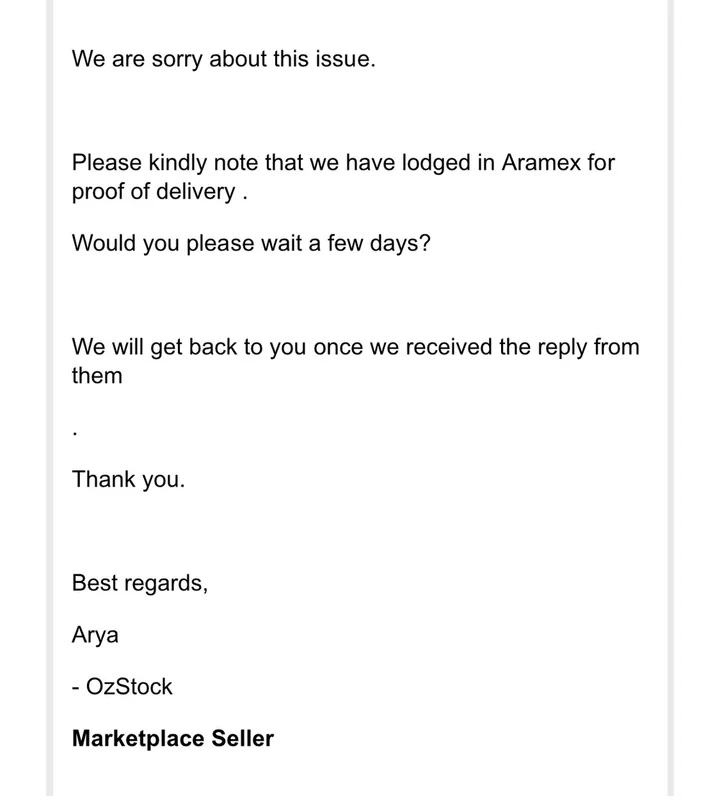The height and width of the screenshot is (801, 720).
Task: Click the 'We are sorry about this issue.' sentence
Action: point(223,59)
